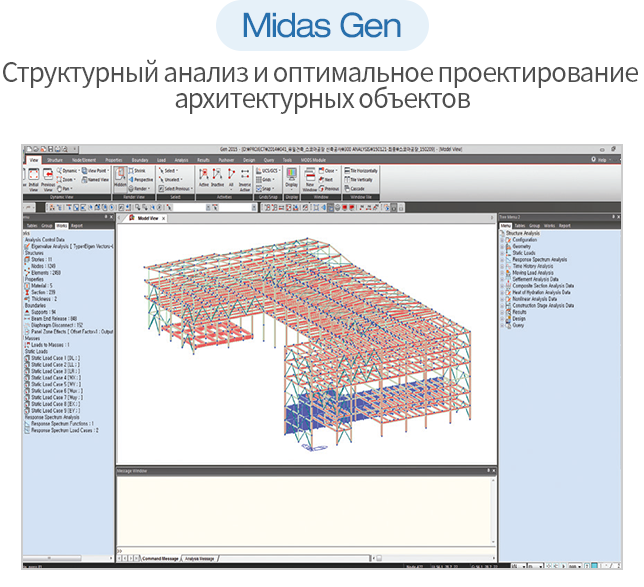The width and height of the screenshot is (644, 587).
Task: Open the Snap dropdown
Action: 266,189
